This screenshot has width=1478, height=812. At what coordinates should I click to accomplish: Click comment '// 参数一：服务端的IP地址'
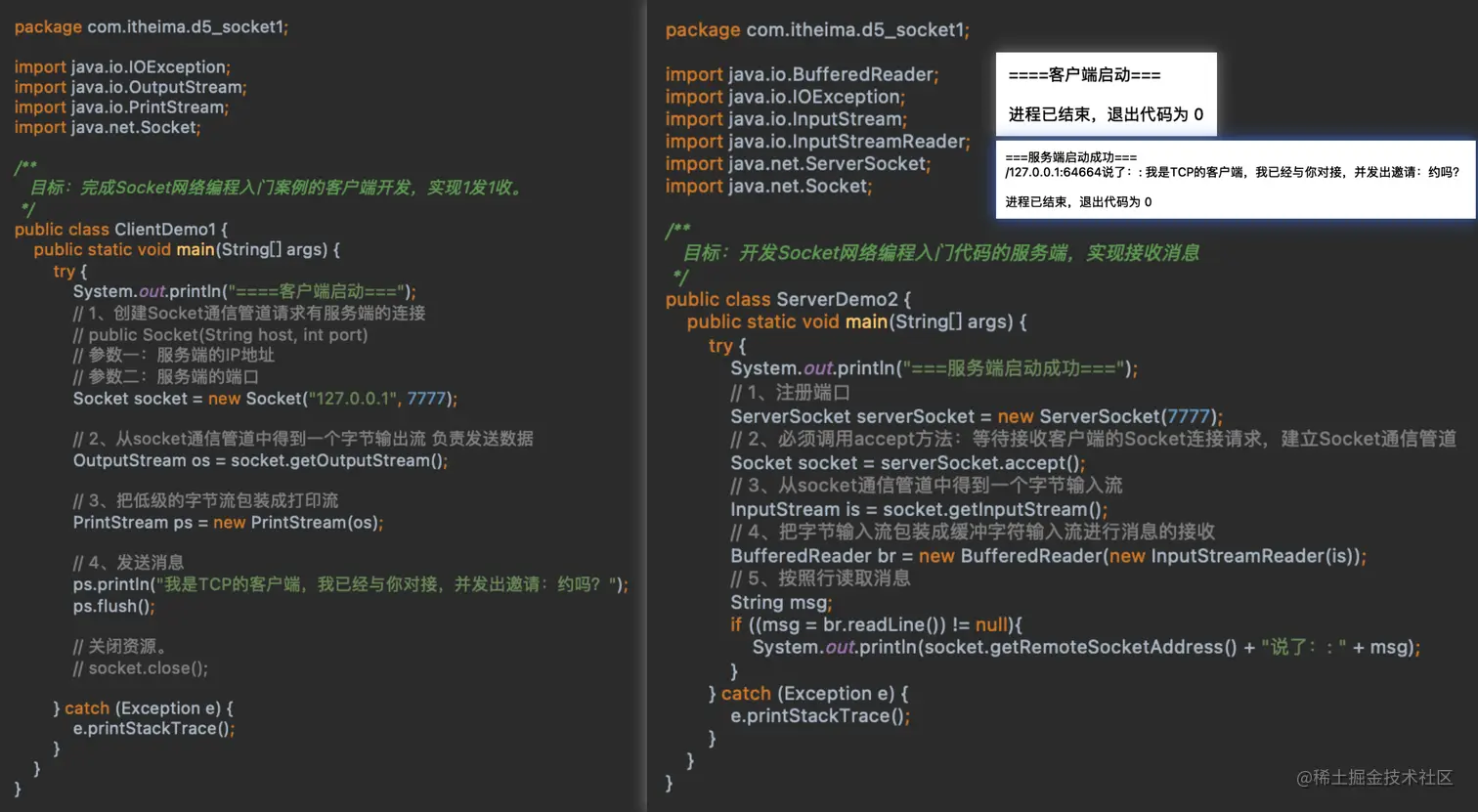(x=174, y=355)
